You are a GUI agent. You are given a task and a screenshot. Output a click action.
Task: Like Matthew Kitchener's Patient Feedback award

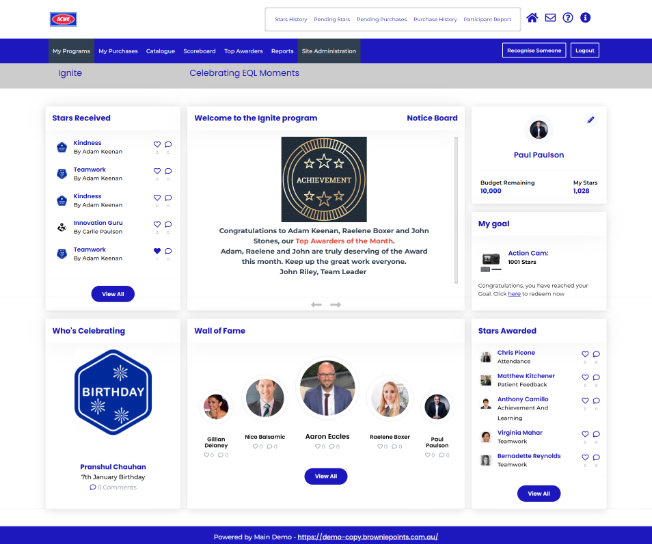(x=585, y=379)
